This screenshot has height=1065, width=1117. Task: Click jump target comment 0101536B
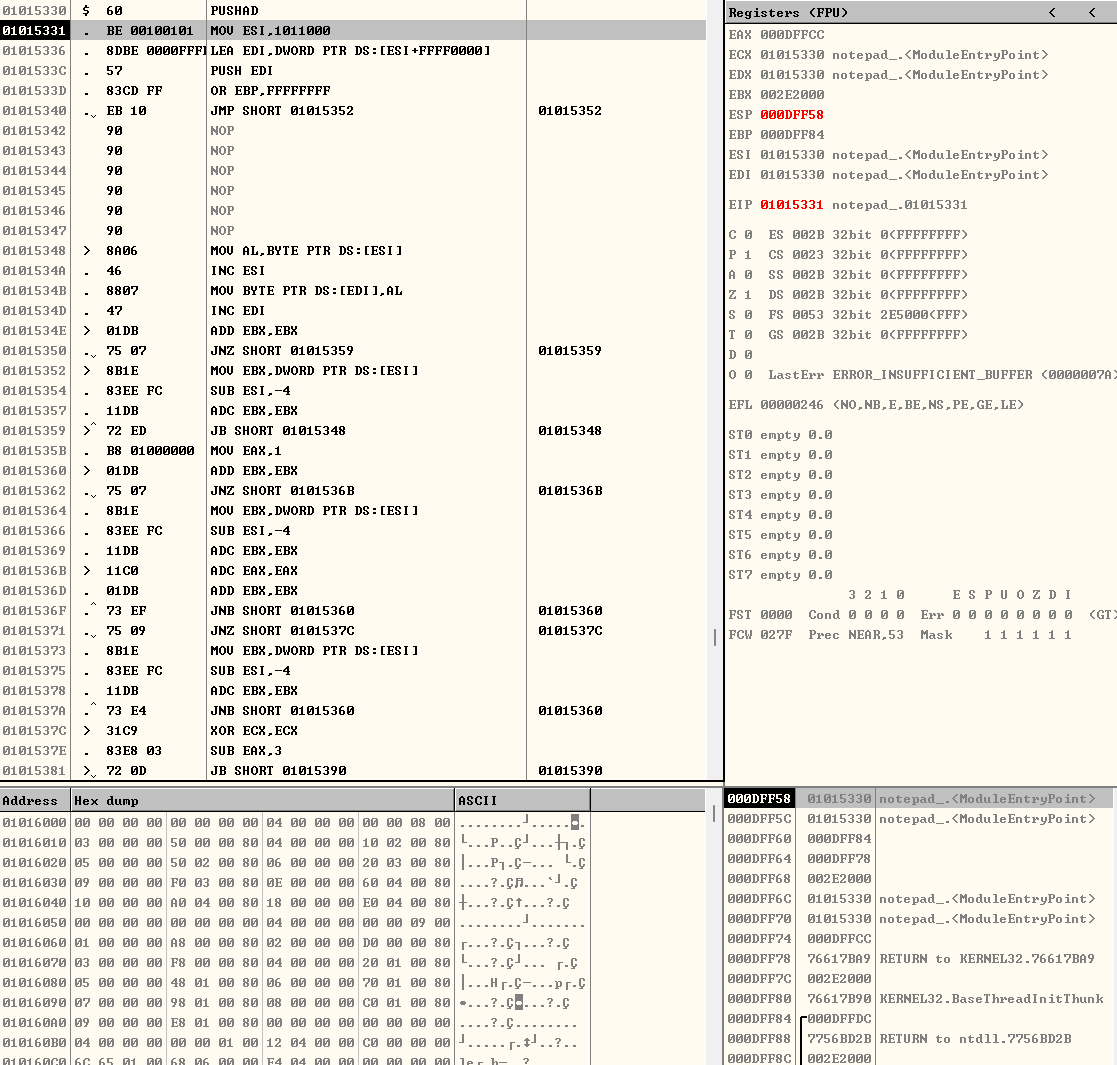pyautogui.click(x=571, y=490)
